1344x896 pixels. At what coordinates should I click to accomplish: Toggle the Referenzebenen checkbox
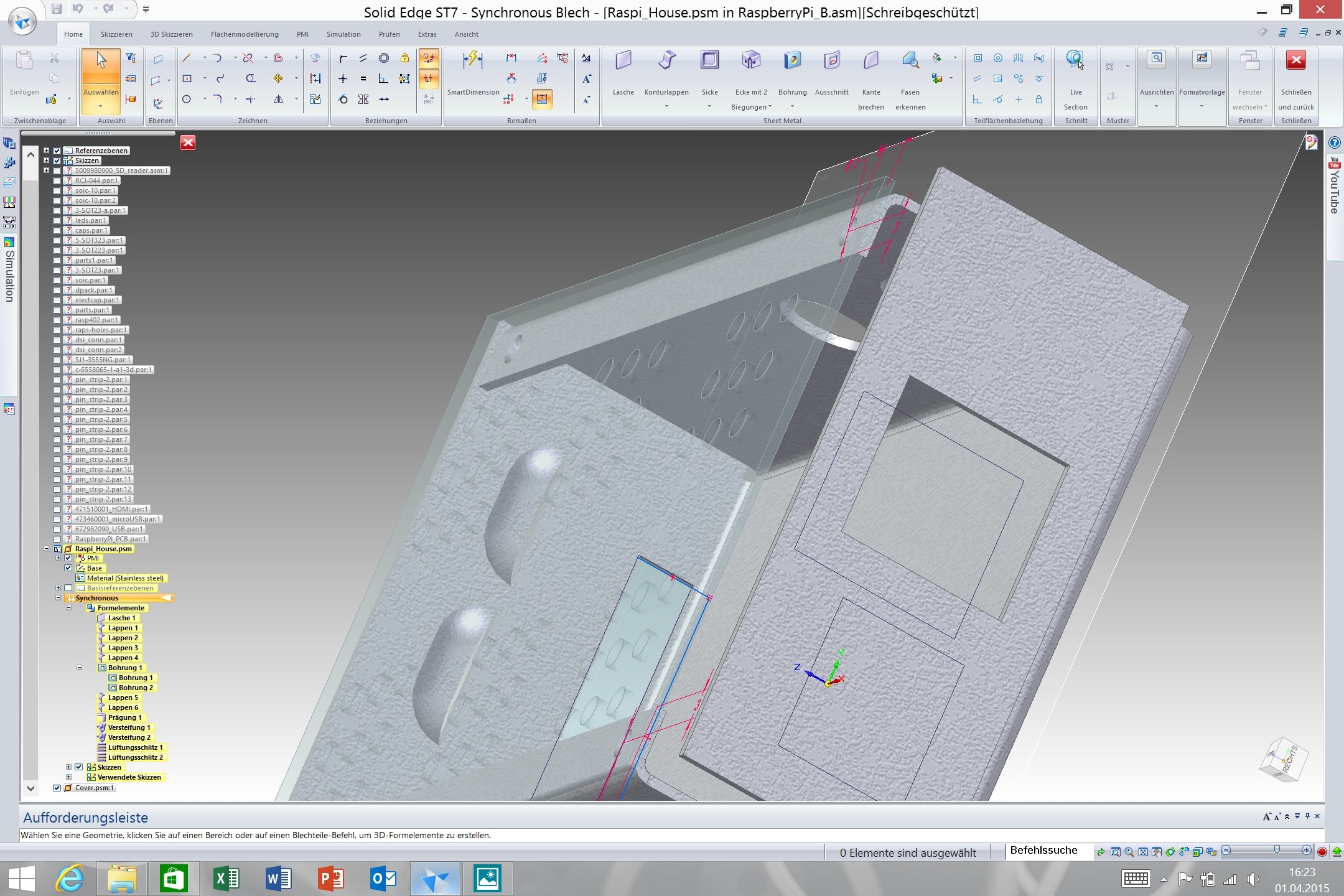coord(57,151)
